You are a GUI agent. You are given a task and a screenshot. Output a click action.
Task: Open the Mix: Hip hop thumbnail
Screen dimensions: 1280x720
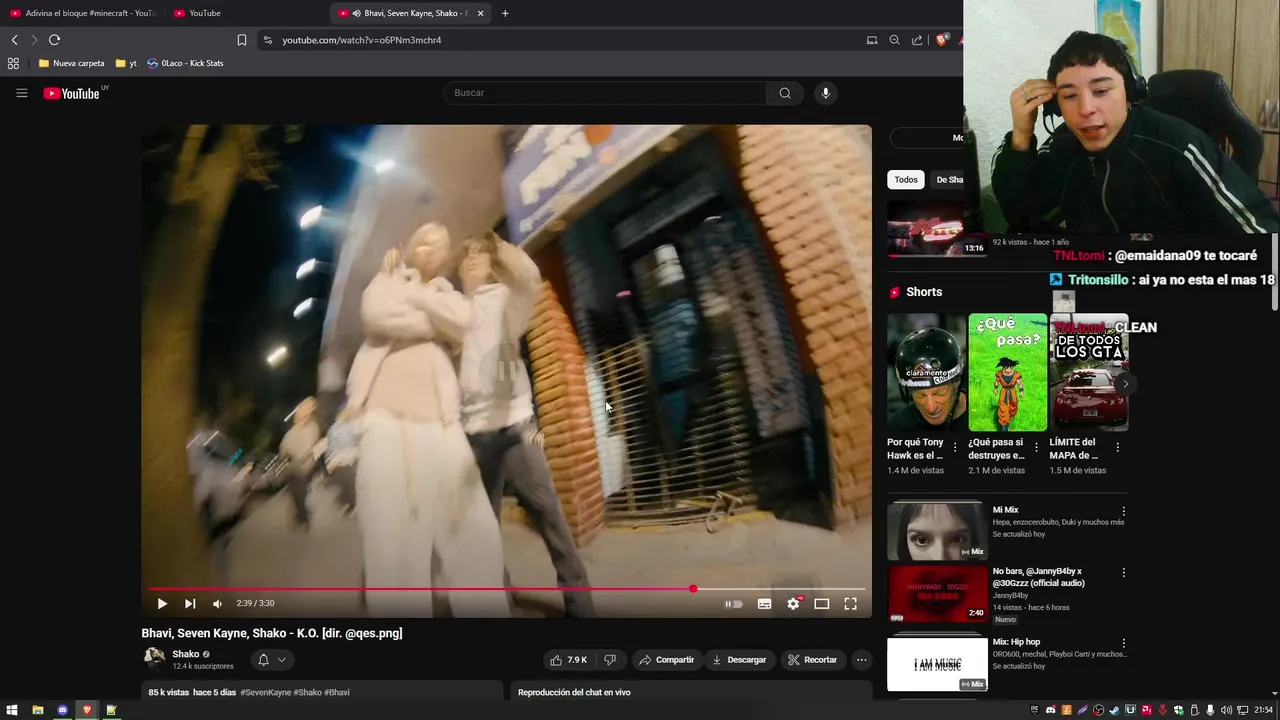(x=937, y=663)
